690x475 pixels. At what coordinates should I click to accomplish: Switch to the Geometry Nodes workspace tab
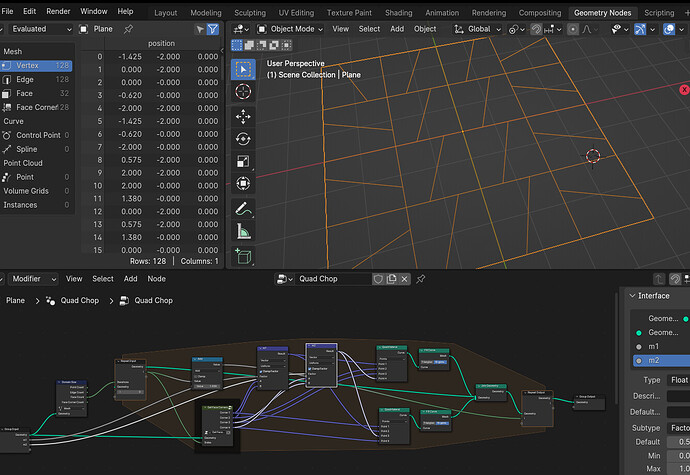tap(602, 13)
